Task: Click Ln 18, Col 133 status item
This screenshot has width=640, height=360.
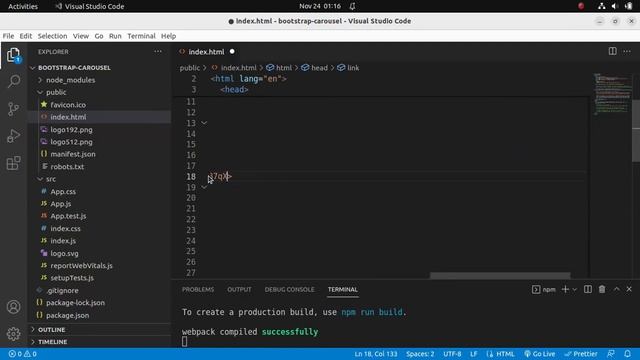Action: [x=376, y=354]
